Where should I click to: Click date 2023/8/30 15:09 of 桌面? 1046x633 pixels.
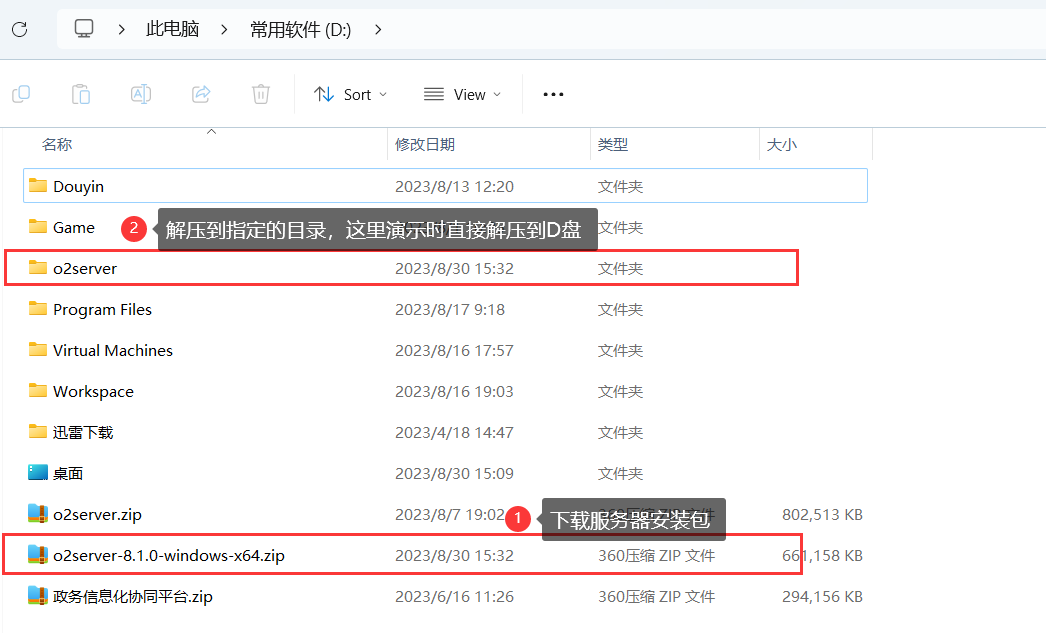454,474
